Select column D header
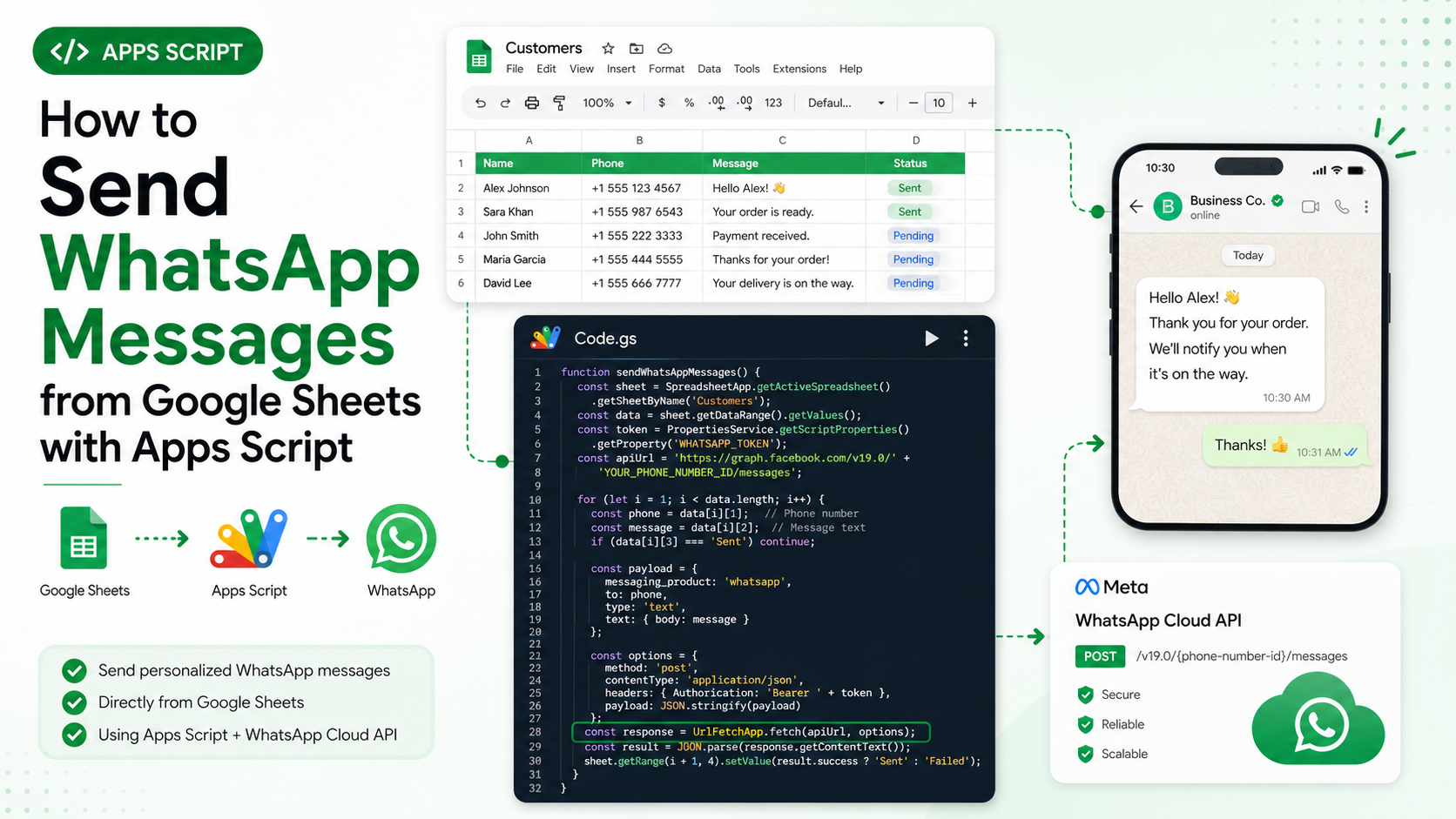1456x819 pixels. [x=915, y=140]
